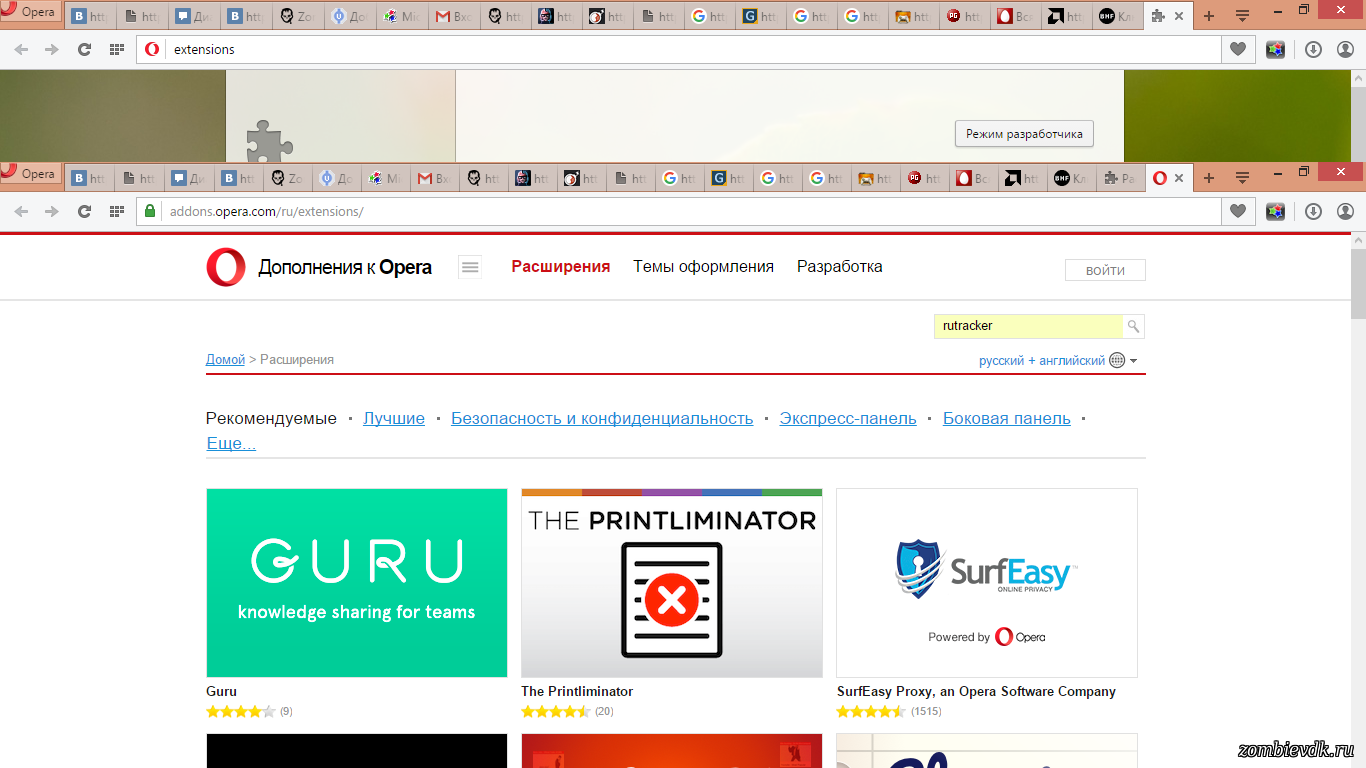Bookmark addons page with the heart icon
The width and height of the screenshot is (1366, 768).
click(1238, 211)
